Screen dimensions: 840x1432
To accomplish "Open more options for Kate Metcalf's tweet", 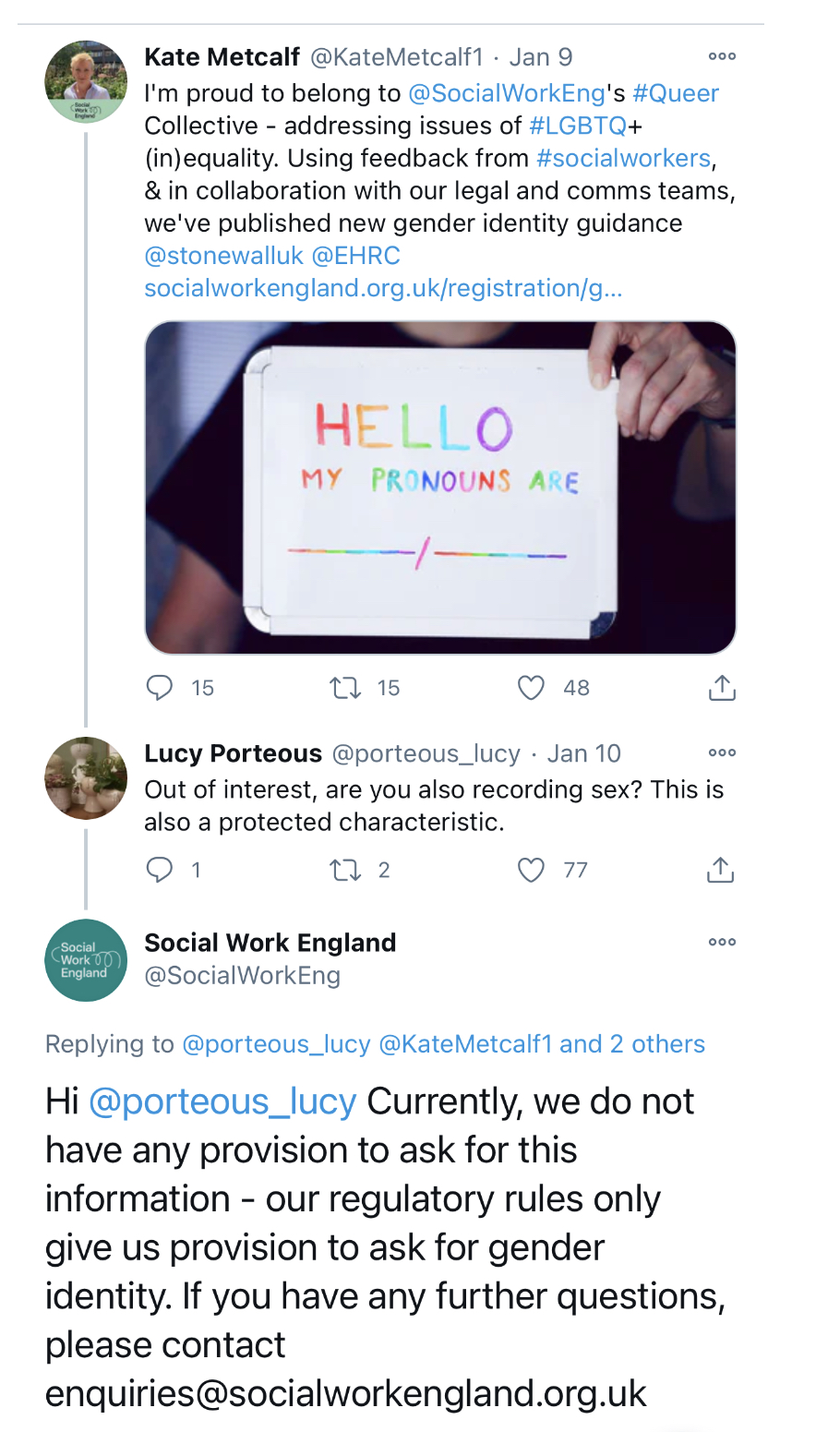I will [x=722, y=57].
